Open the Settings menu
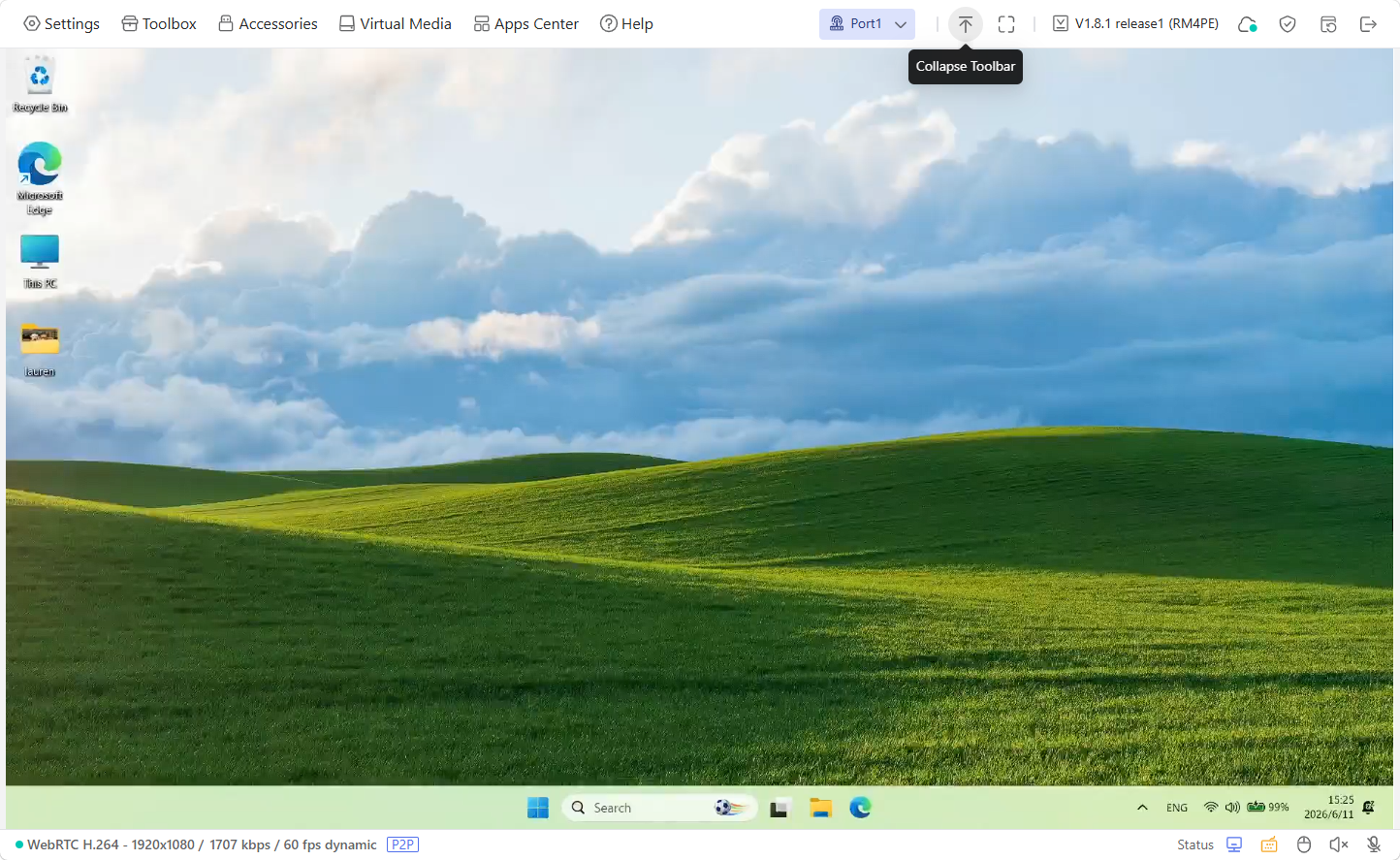Screen dimensions: 1400x860 pyautogui.click(x=61, y=23)
